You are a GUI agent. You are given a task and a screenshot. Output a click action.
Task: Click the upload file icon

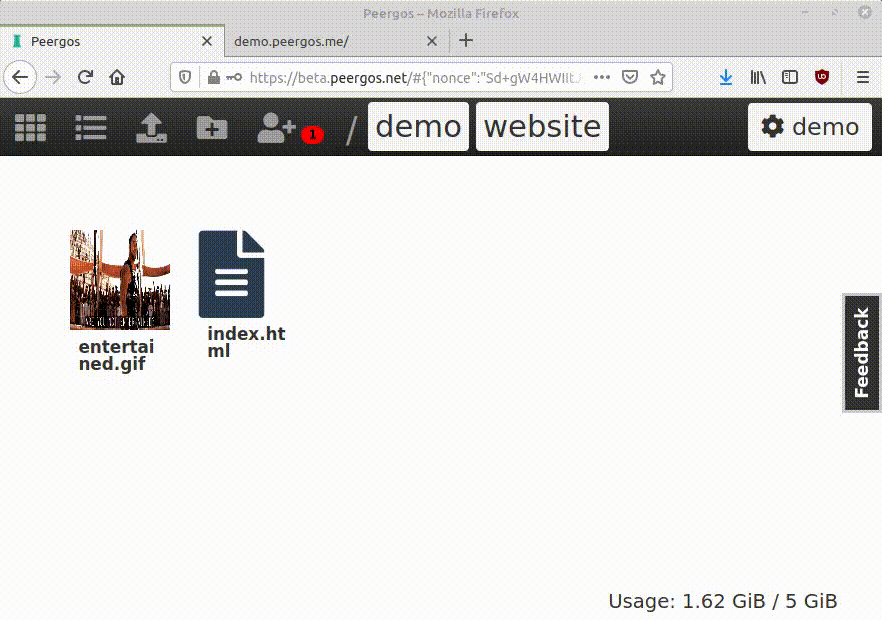click(x=151, y=127)
